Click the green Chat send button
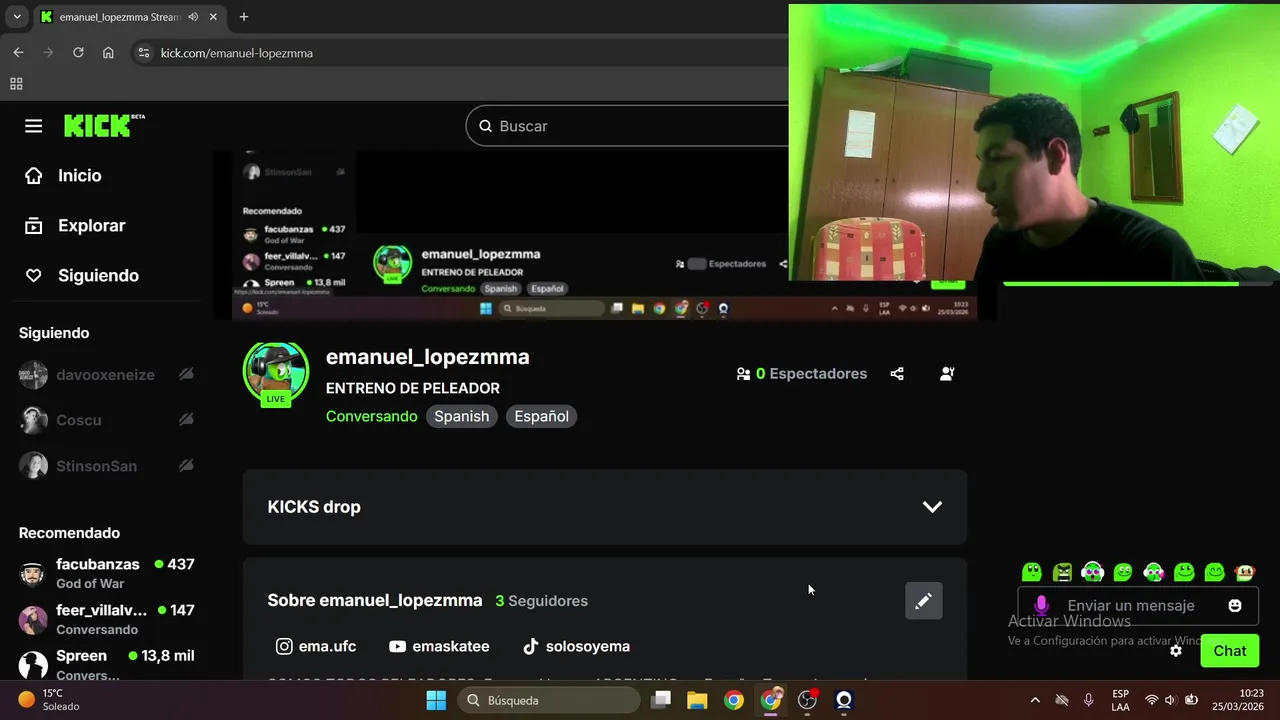This screenshot has height=720, width=1280. click(x=1230, y=651)
